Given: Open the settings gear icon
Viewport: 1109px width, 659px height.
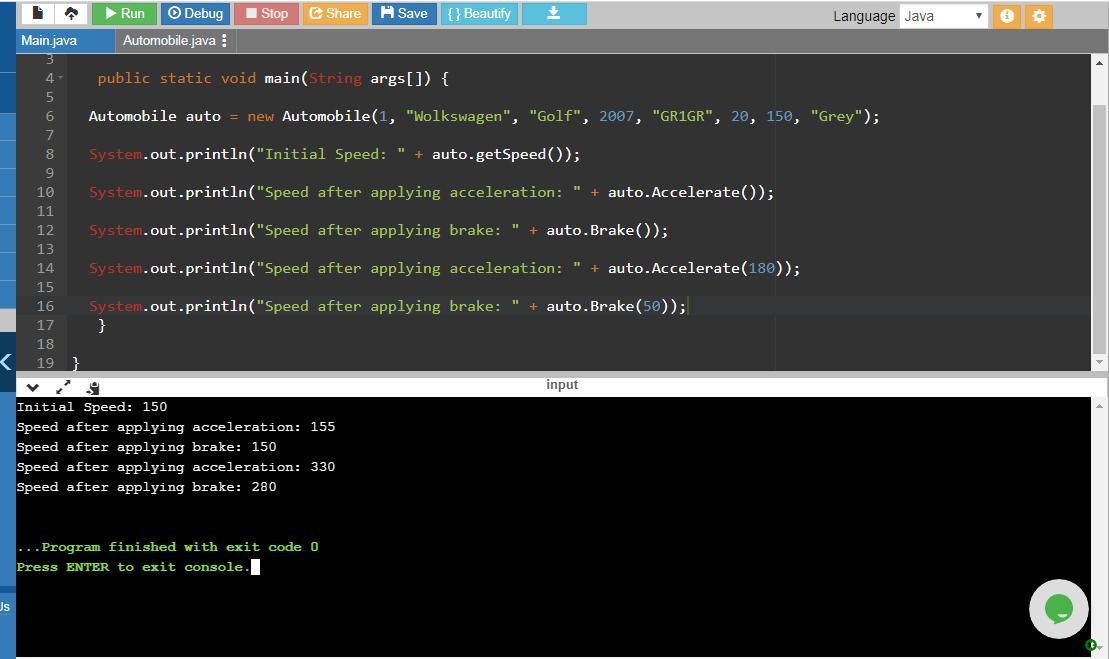Looking at the screenshot, I should pyautogui.click(x=1039, y=16).
